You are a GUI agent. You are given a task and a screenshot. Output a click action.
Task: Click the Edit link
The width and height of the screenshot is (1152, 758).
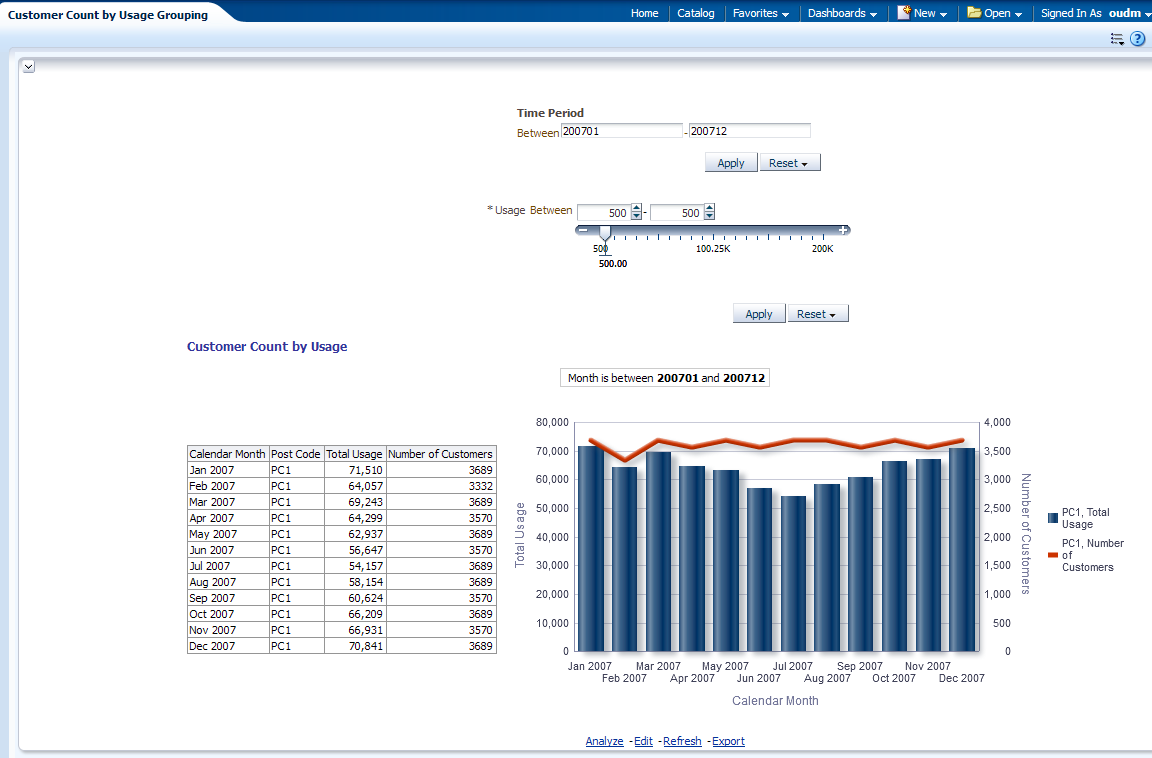click(x=644, y=741)
